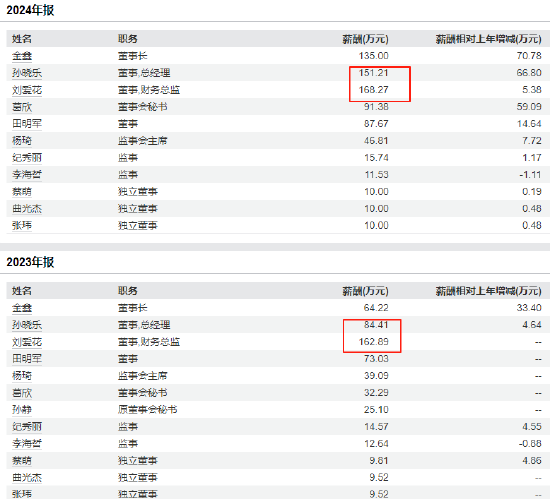550x499 pixels.
Task: Select the change value 66.80
Action: tap(529, 73)
